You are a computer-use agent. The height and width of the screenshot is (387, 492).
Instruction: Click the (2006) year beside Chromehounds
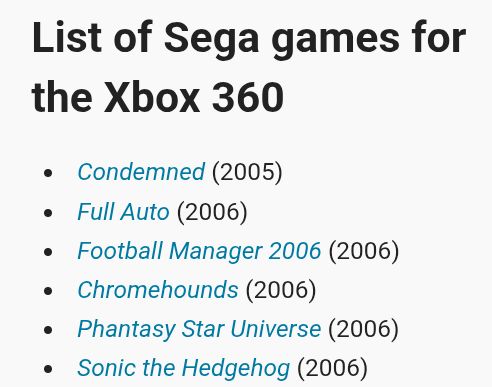[281, 290]
